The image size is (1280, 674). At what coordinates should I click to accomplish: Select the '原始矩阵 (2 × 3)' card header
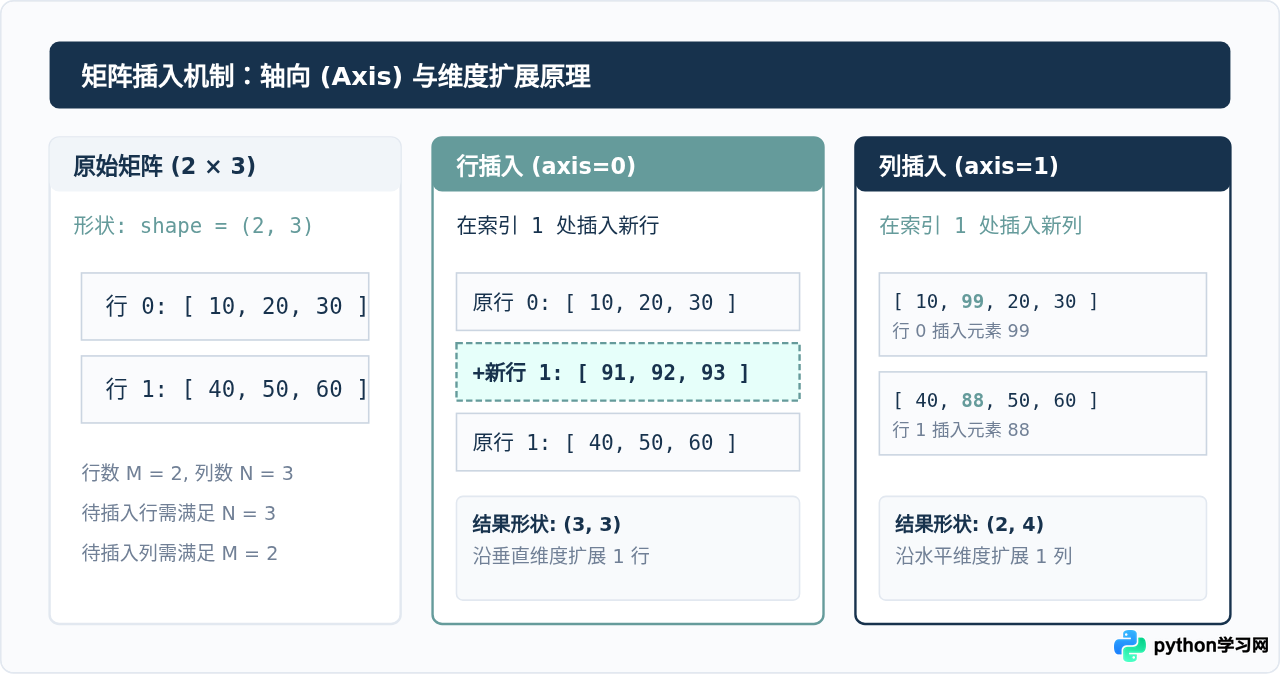click(225, 164)
